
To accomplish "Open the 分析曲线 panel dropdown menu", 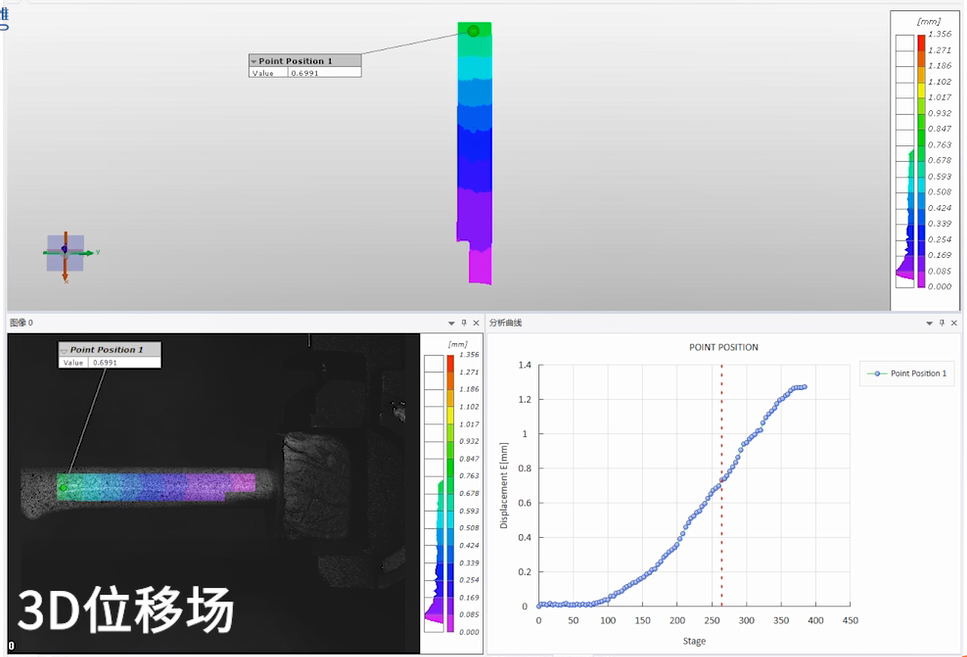I will (931, 323).
